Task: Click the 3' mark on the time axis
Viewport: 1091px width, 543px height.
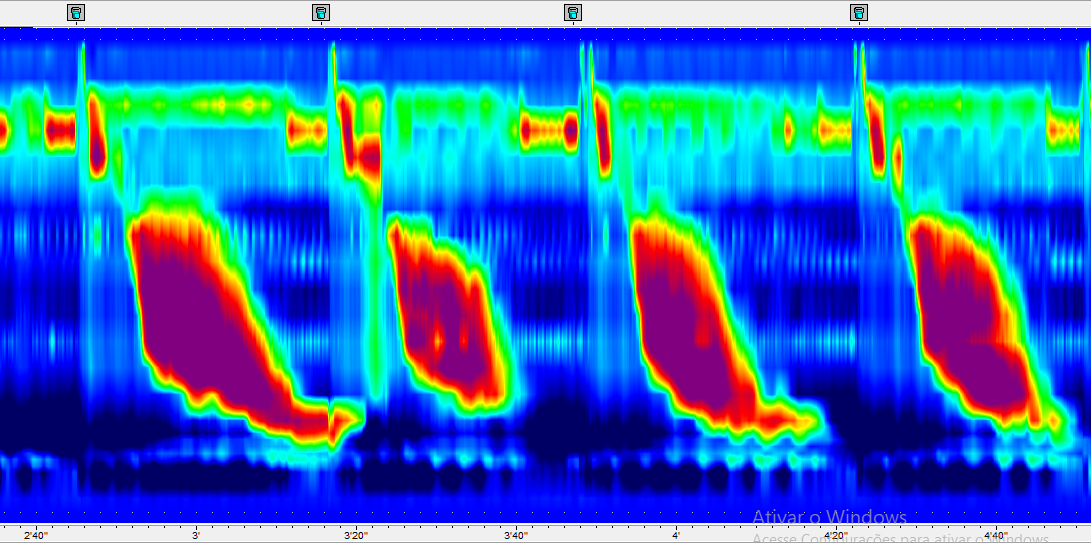Action: (x=196, y=535)
